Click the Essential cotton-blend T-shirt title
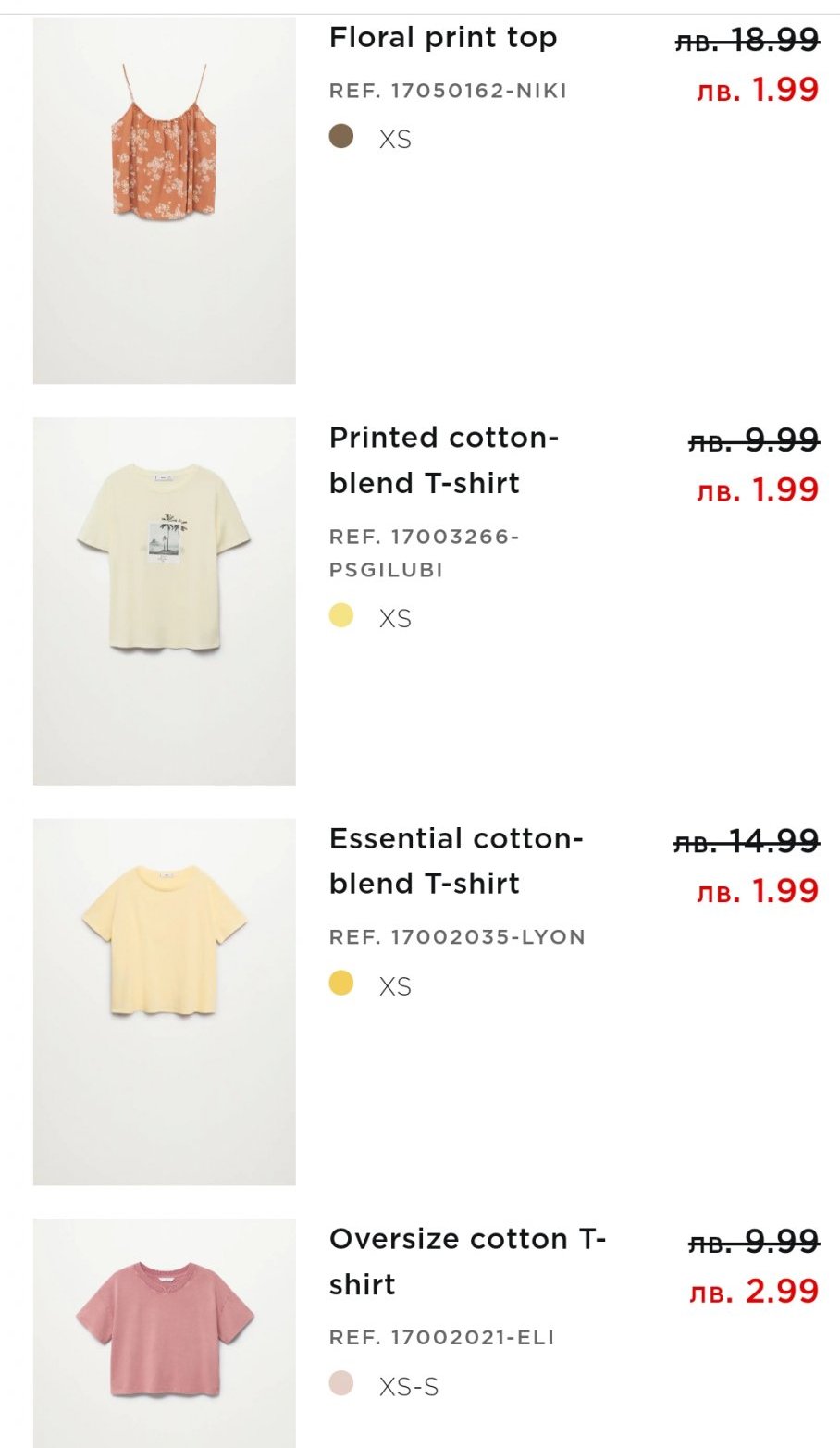 [x=455, y=860]
